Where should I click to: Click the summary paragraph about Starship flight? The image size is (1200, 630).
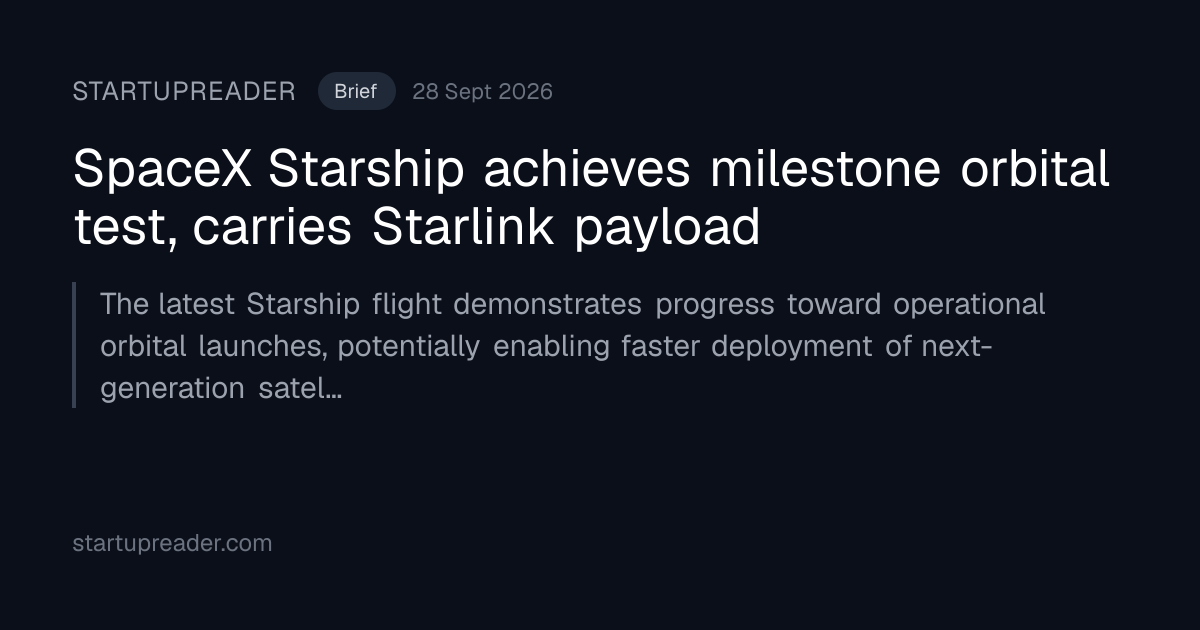573,346
